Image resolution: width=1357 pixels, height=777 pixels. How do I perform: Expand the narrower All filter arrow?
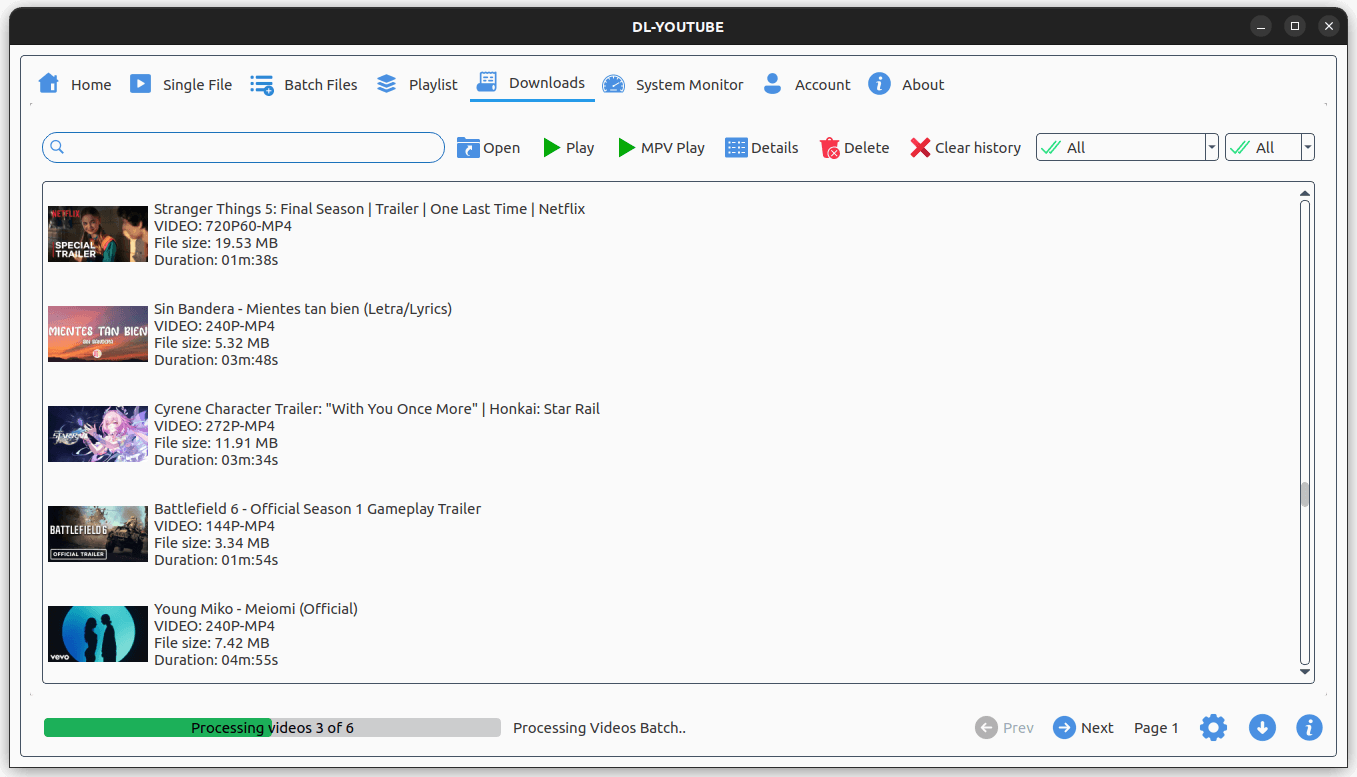[x=1308, y=147]
